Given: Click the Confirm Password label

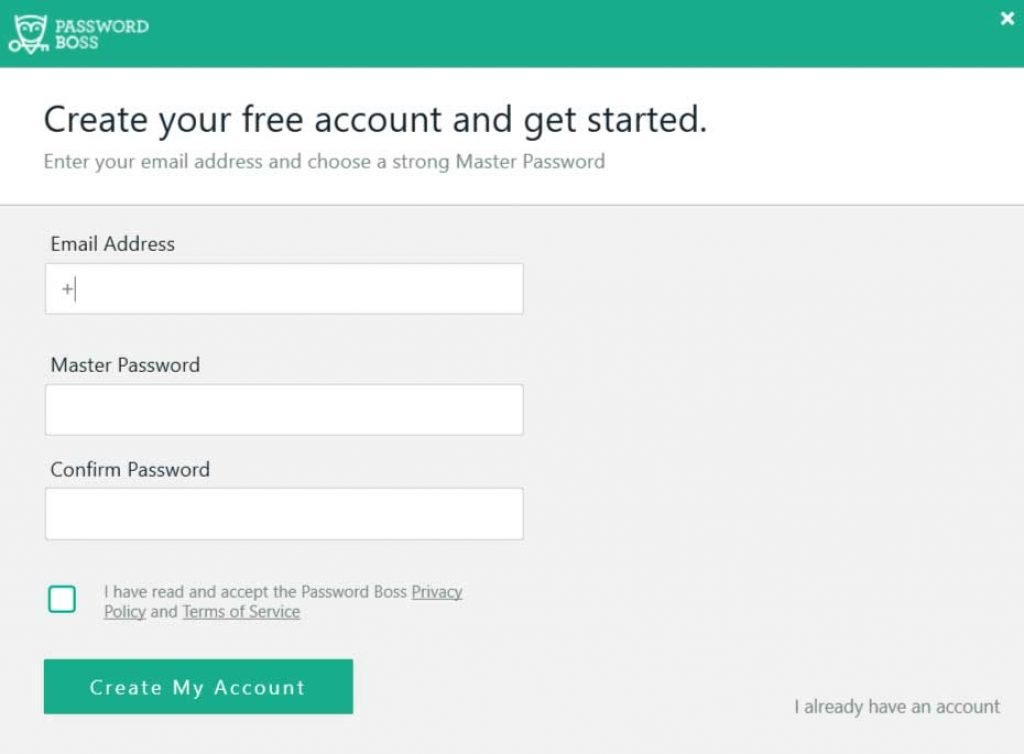Looking at the screenshot, I should [x=130, y=469].
